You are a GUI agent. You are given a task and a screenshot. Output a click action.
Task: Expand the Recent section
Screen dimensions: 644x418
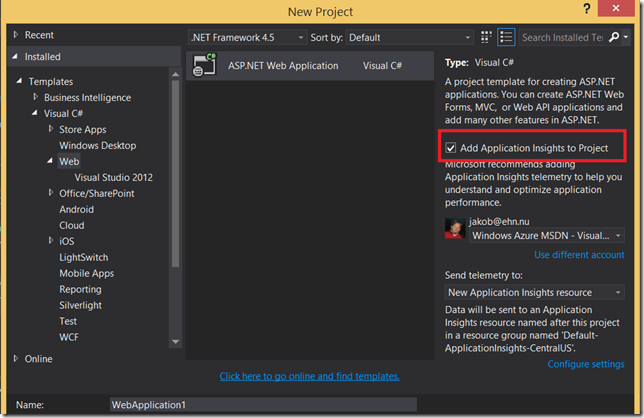(x=16, y=35)
